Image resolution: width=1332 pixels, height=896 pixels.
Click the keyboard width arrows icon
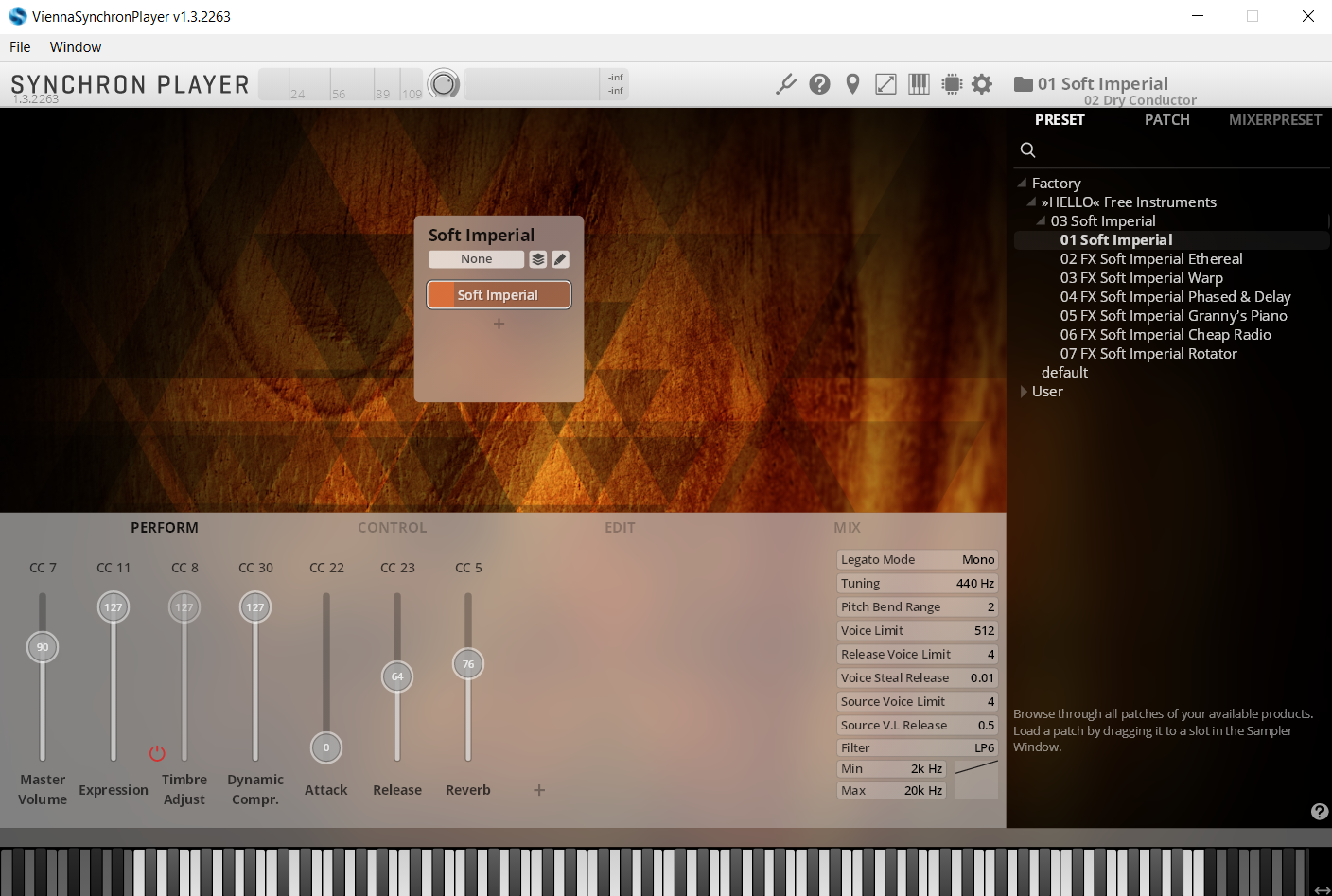pos(1322,889)
